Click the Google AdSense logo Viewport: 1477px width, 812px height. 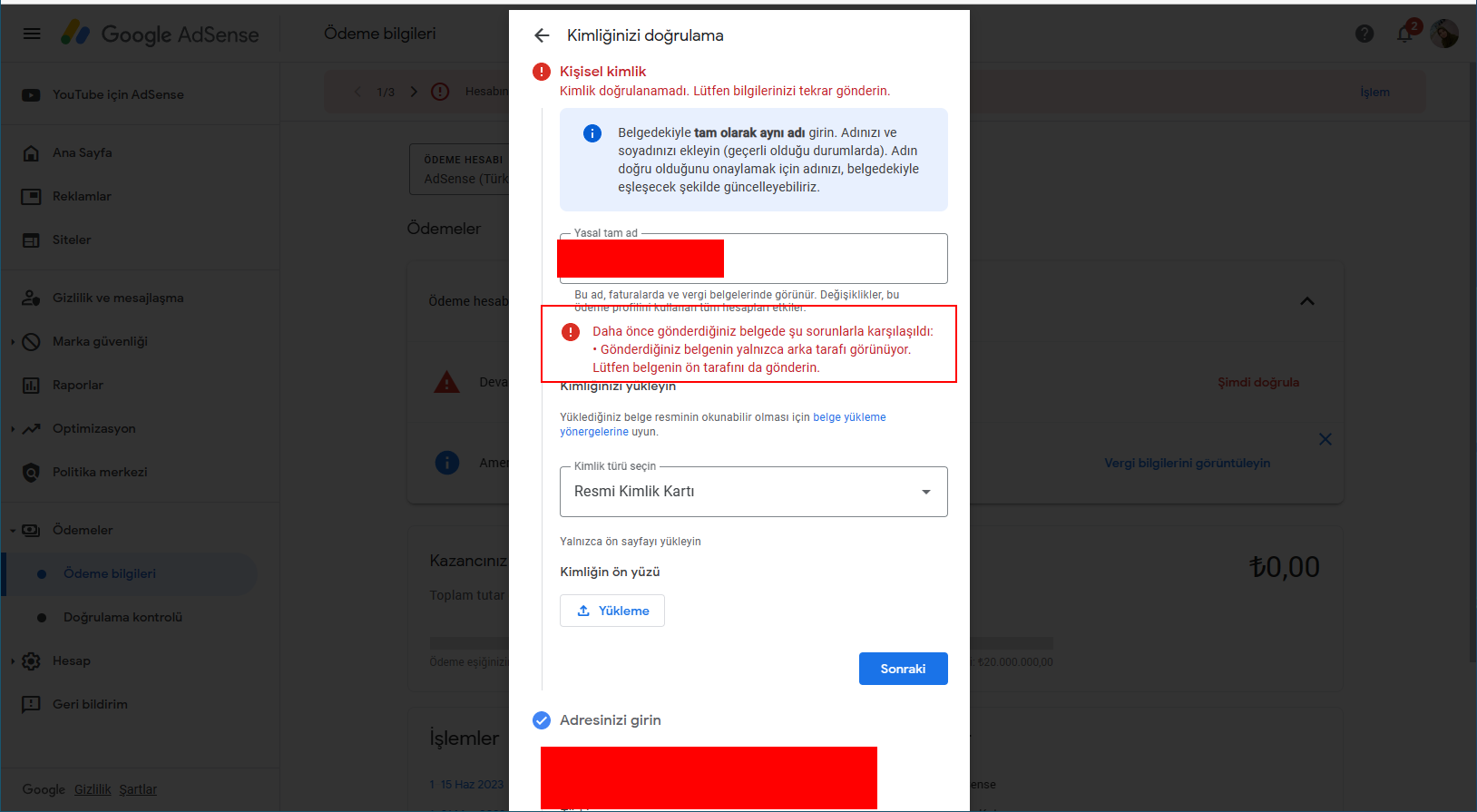(x=161, y=34)
